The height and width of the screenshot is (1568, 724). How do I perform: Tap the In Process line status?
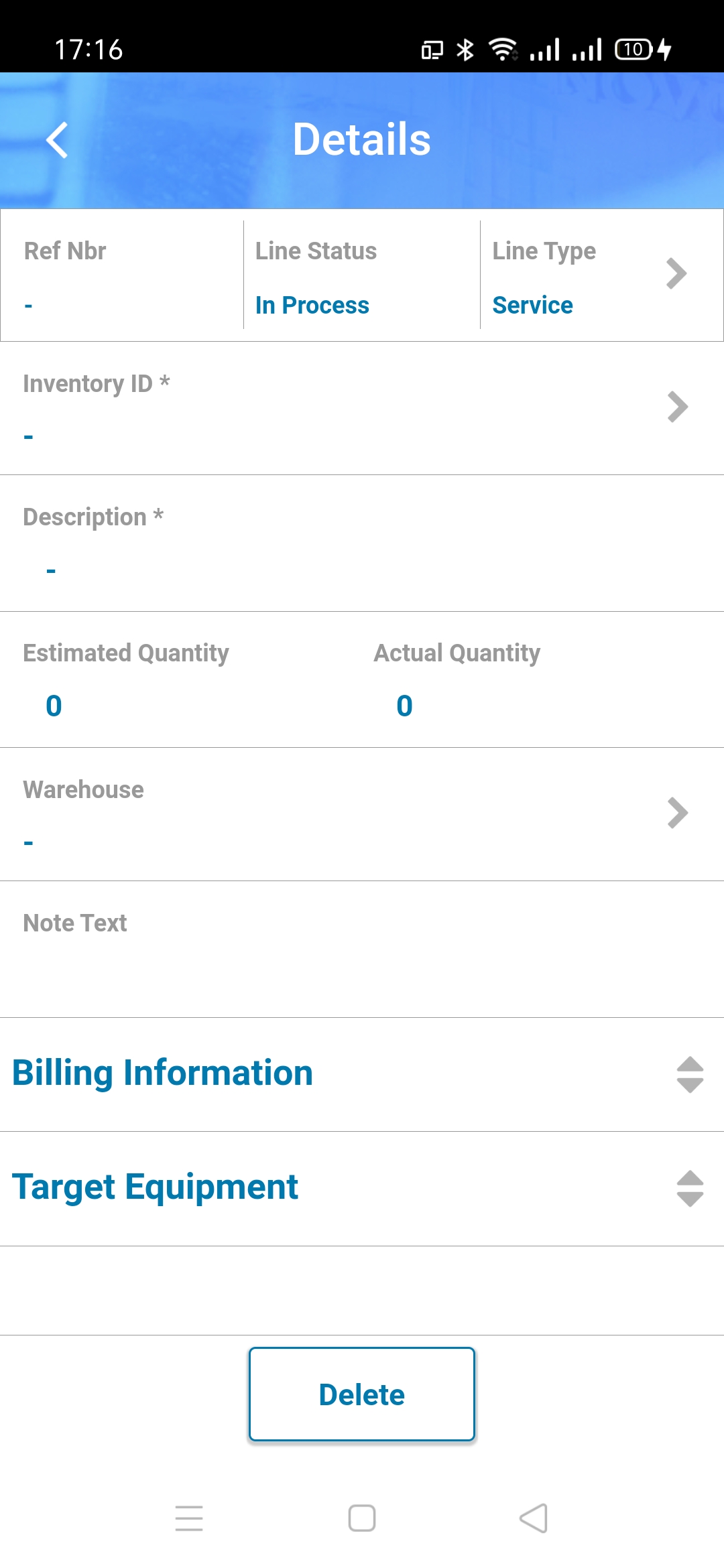312,305
